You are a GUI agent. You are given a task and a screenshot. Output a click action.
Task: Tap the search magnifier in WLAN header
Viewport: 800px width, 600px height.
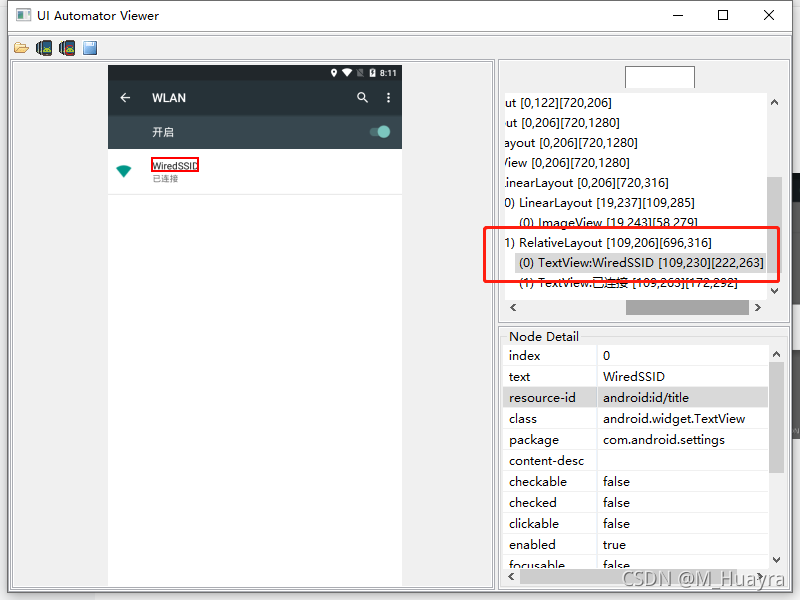(362, 97)
